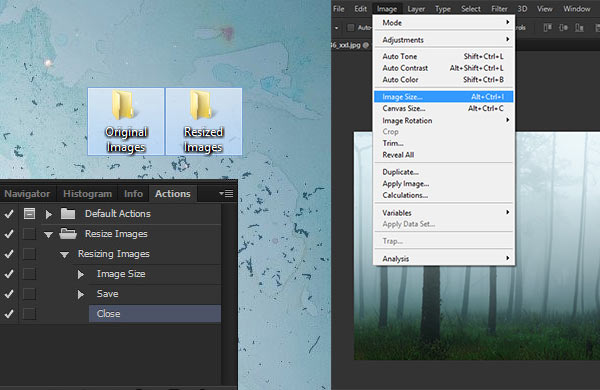Open the Actions panel flyout menu
This screenshot has width=600, height=390.
226,194
